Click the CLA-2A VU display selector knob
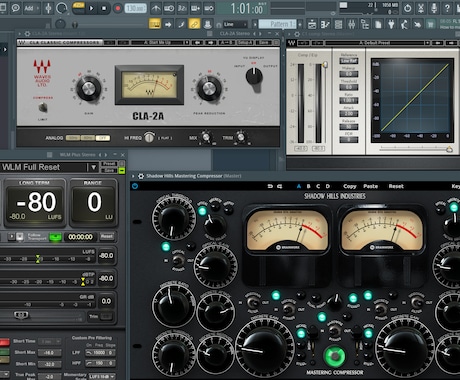 [x=254, y=77]
